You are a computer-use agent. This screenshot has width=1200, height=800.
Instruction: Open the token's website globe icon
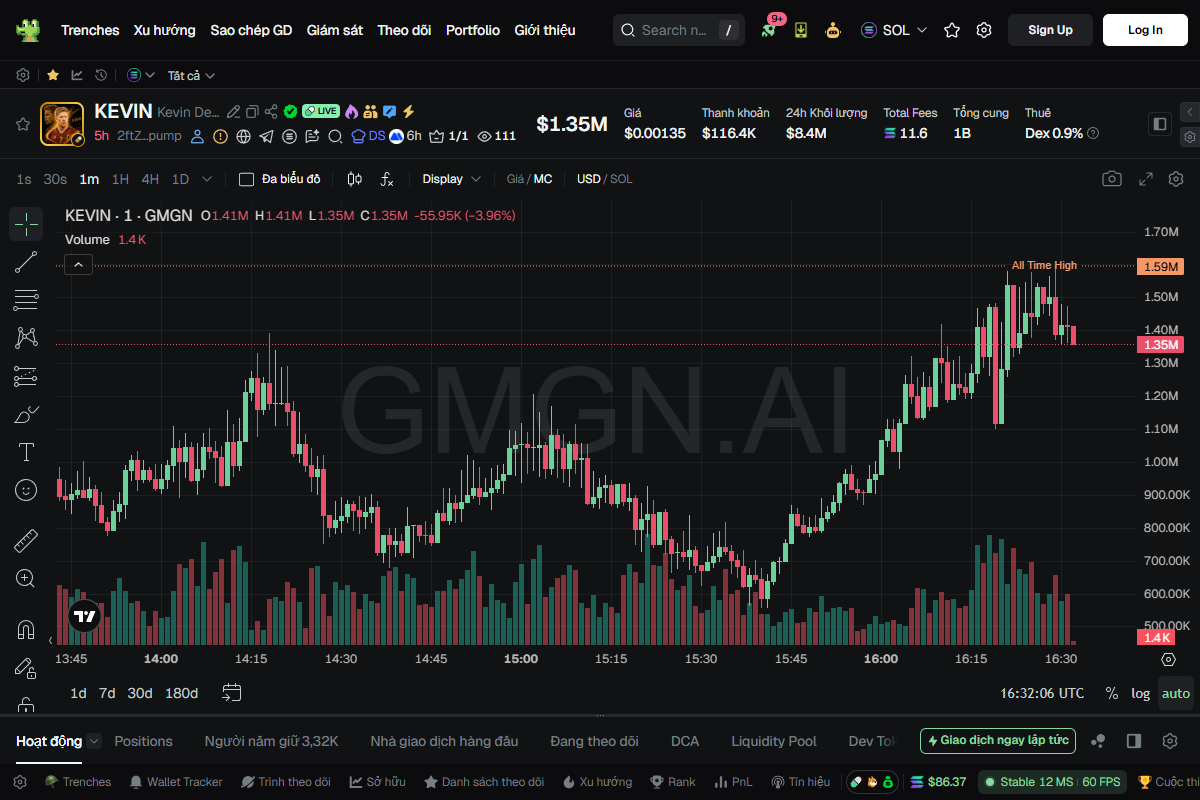(x=244, y=136)
